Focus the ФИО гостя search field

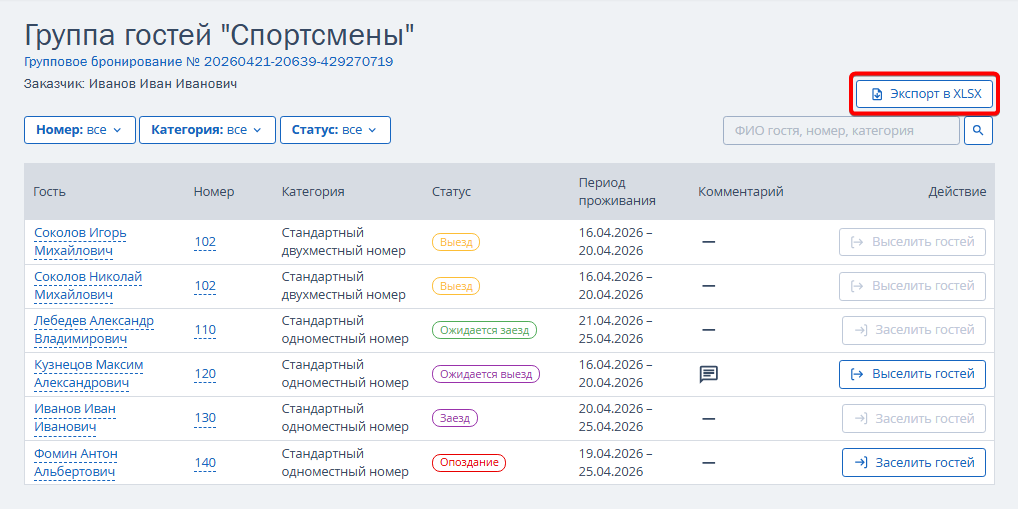(x=841, y=130)
